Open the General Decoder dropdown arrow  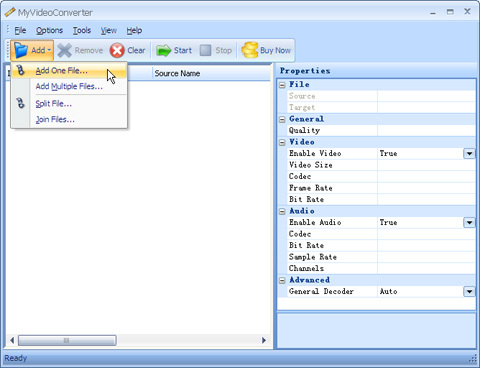469,292
